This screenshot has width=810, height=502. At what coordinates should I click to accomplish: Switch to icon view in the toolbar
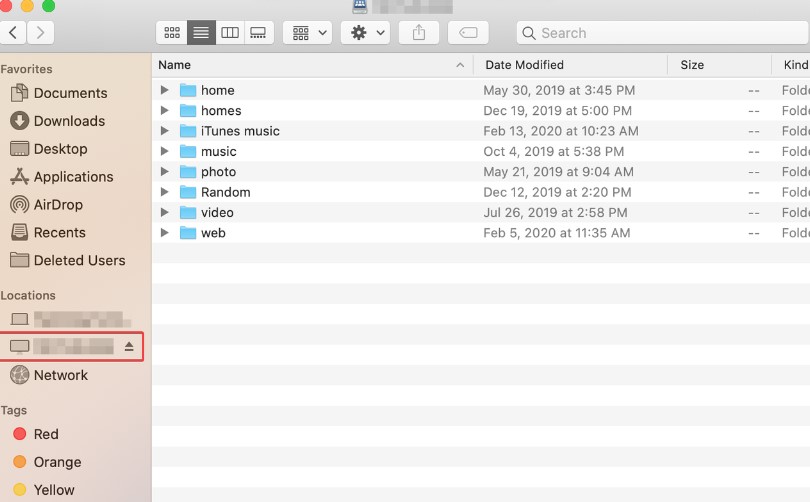coord(171,33)
